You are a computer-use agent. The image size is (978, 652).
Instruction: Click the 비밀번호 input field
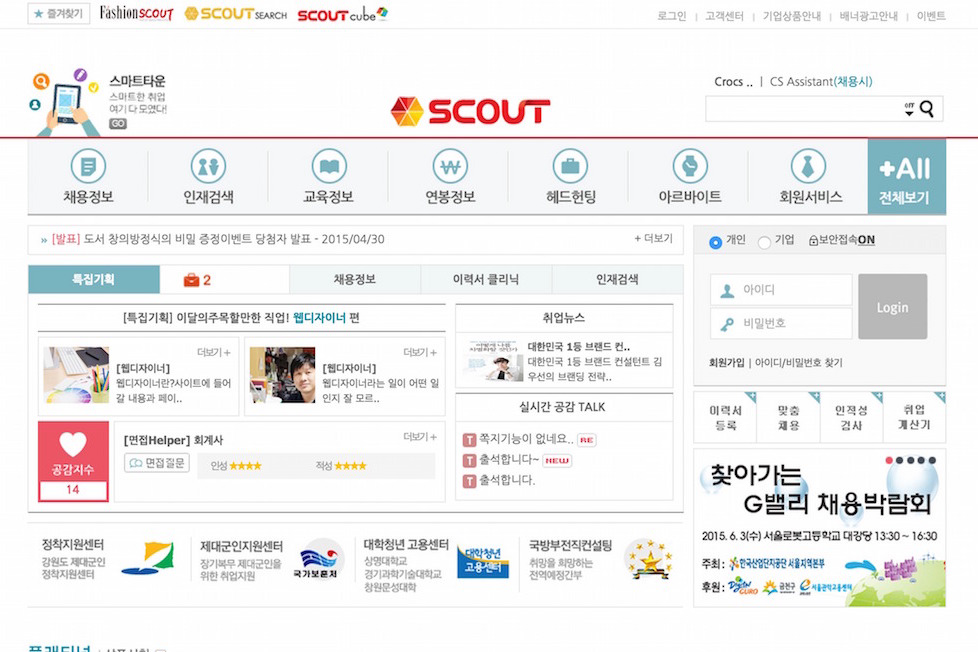click(781, 324)
